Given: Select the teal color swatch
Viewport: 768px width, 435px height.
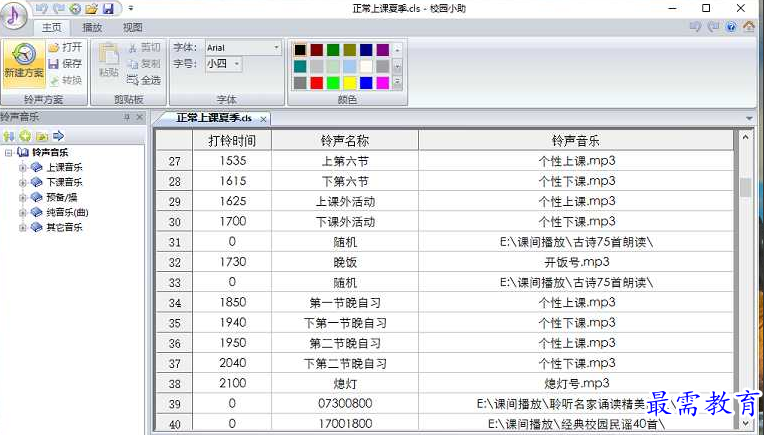Looking at the screenshot, I should pos(300,66).
